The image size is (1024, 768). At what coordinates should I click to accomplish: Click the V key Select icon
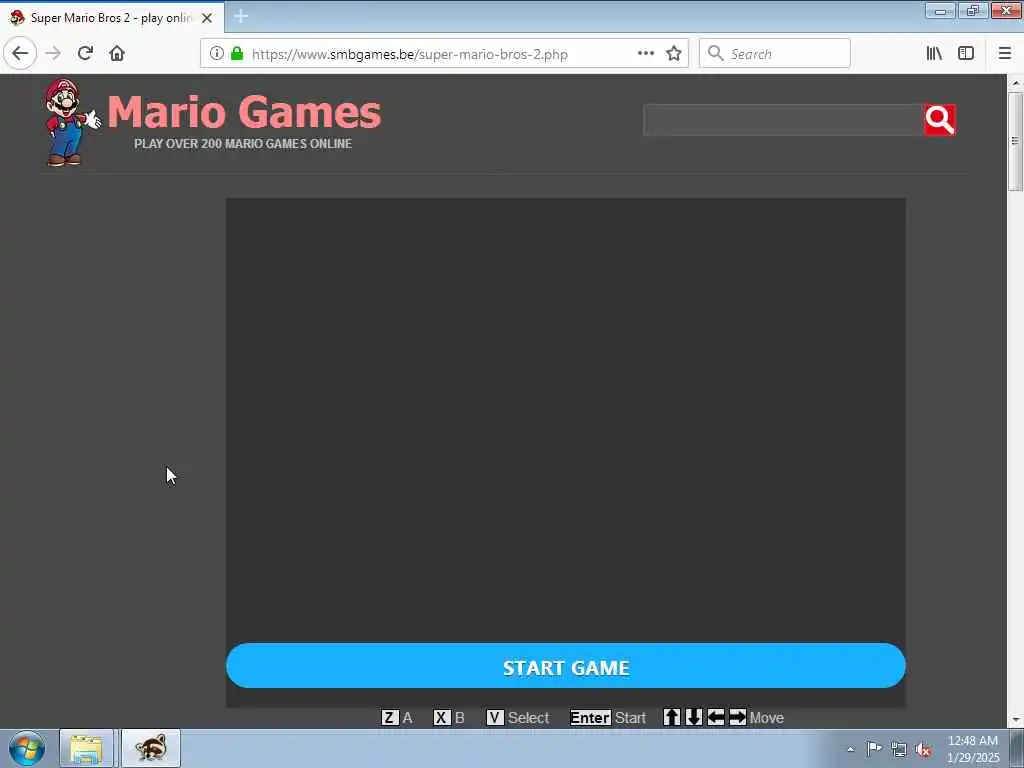point(494,718)
